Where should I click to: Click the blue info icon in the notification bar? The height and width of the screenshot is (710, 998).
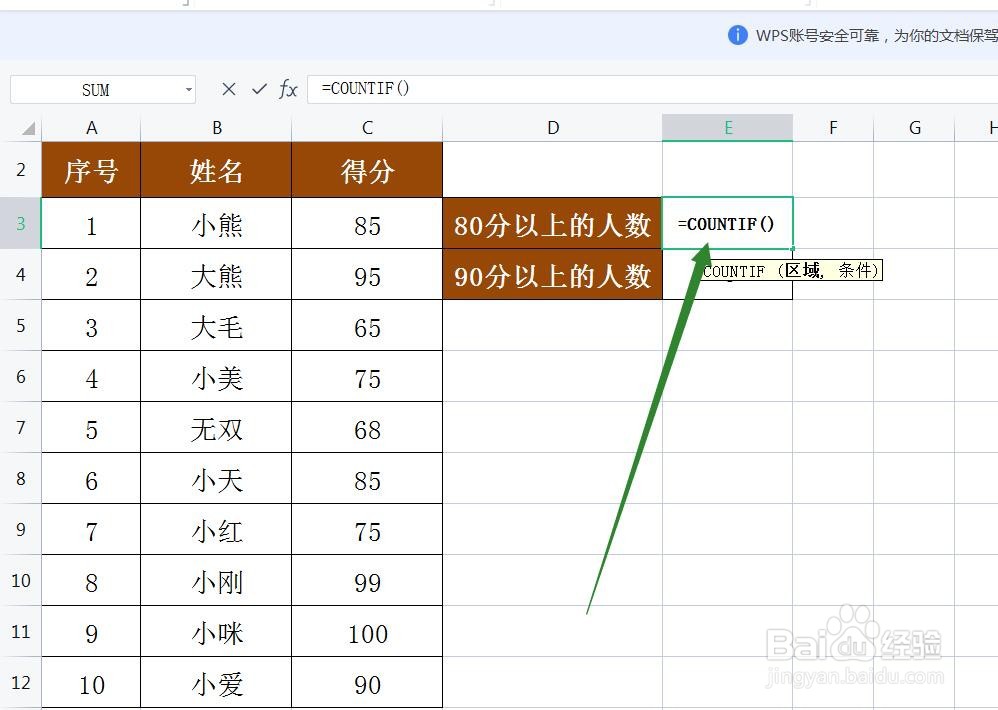(737, 35)
